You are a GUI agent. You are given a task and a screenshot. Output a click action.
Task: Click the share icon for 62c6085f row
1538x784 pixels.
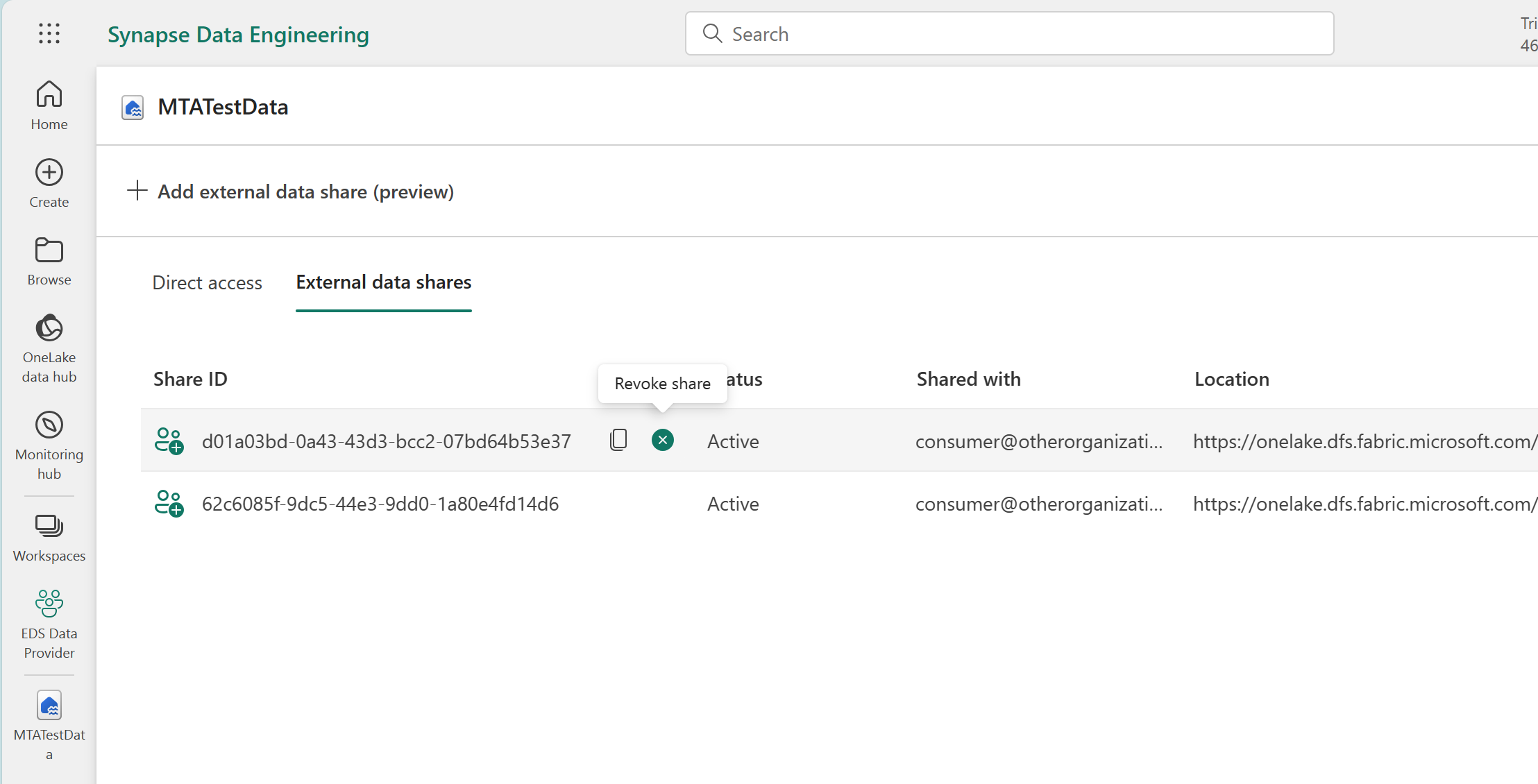(x=169, y=503)
